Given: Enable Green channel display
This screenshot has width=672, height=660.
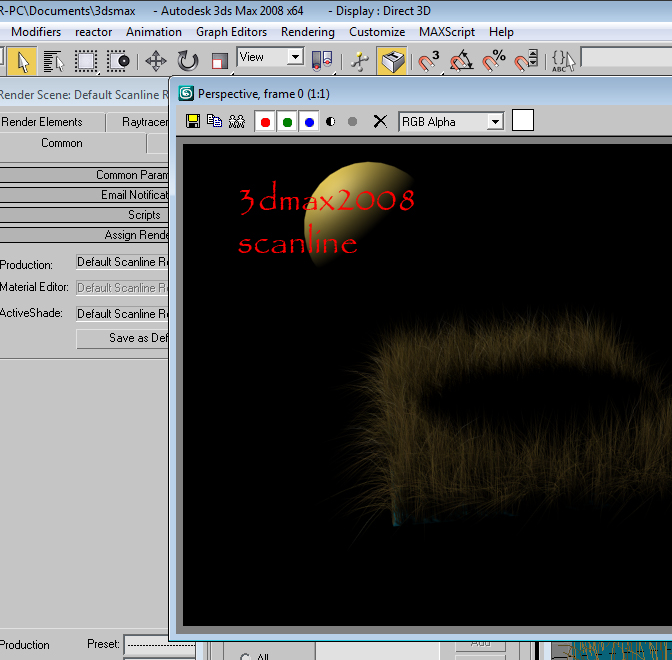Looking at the screenshot, I should click(287, 122).
